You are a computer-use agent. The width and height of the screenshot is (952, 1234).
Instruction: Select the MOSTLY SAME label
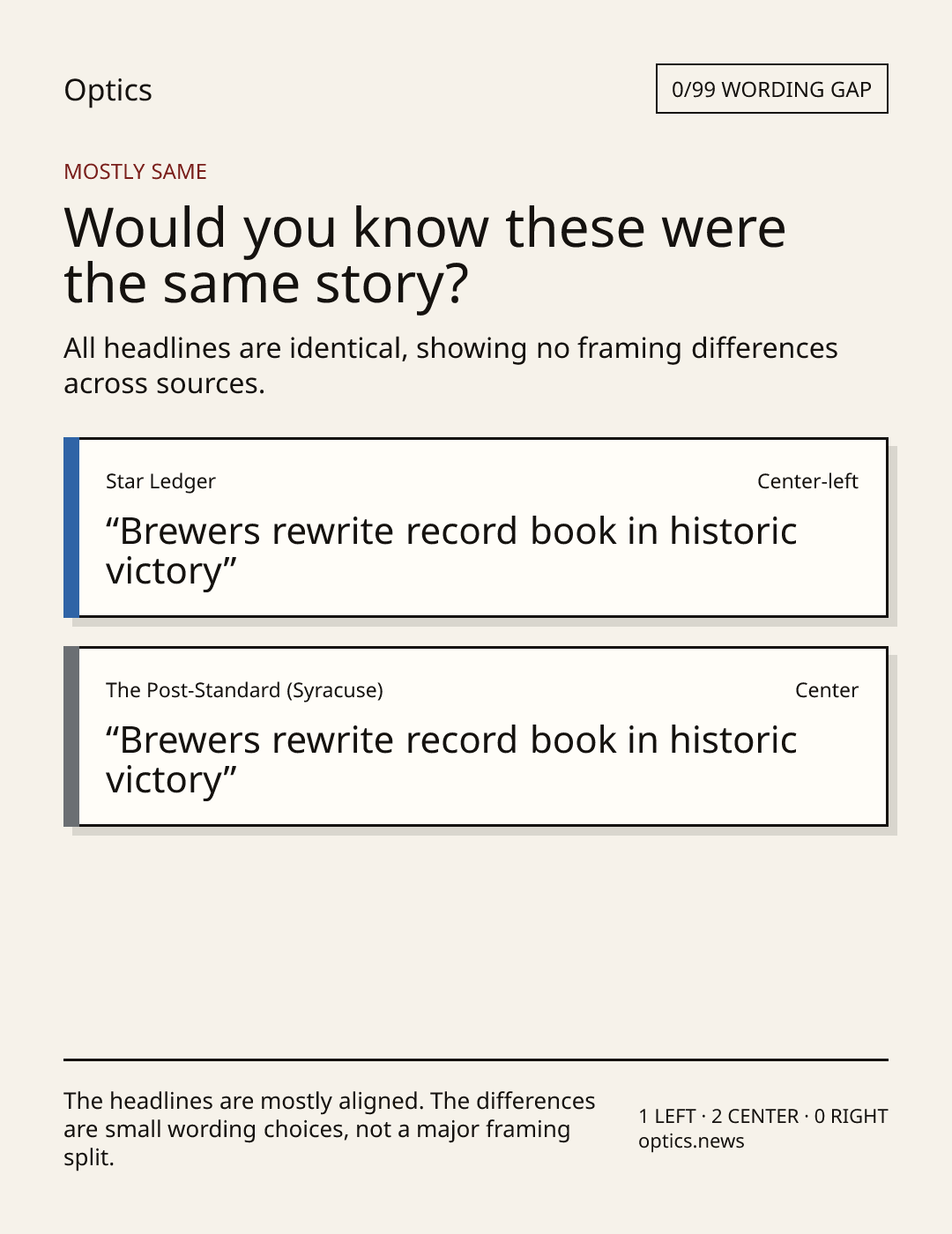coord(135,172)
